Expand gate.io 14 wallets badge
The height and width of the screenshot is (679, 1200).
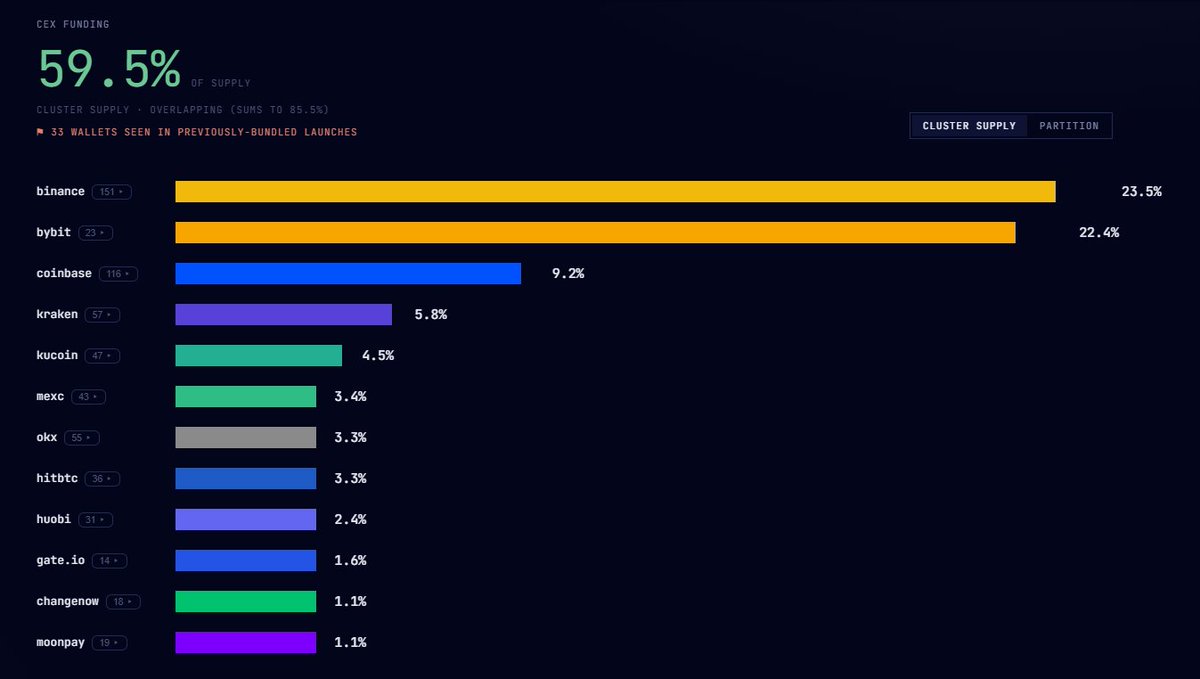(x=109, y=560)
